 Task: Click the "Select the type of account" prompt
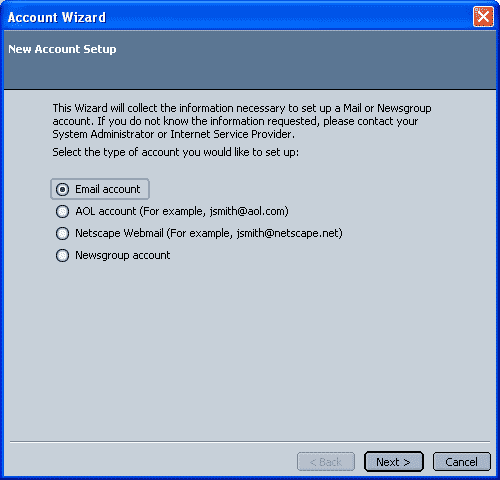click(x=176, y=152)
